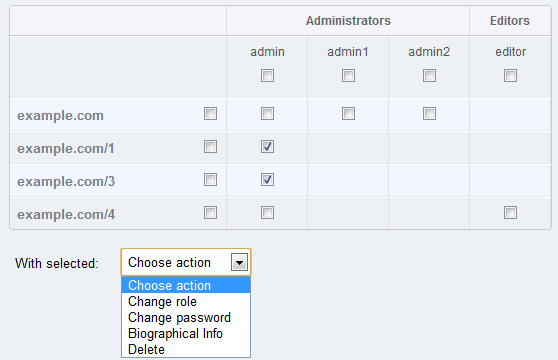This screenshot has height=360, width=558.
Task: Uncheck admin on example.com/1
Action: pyautogui.click(x=267, y=147)
